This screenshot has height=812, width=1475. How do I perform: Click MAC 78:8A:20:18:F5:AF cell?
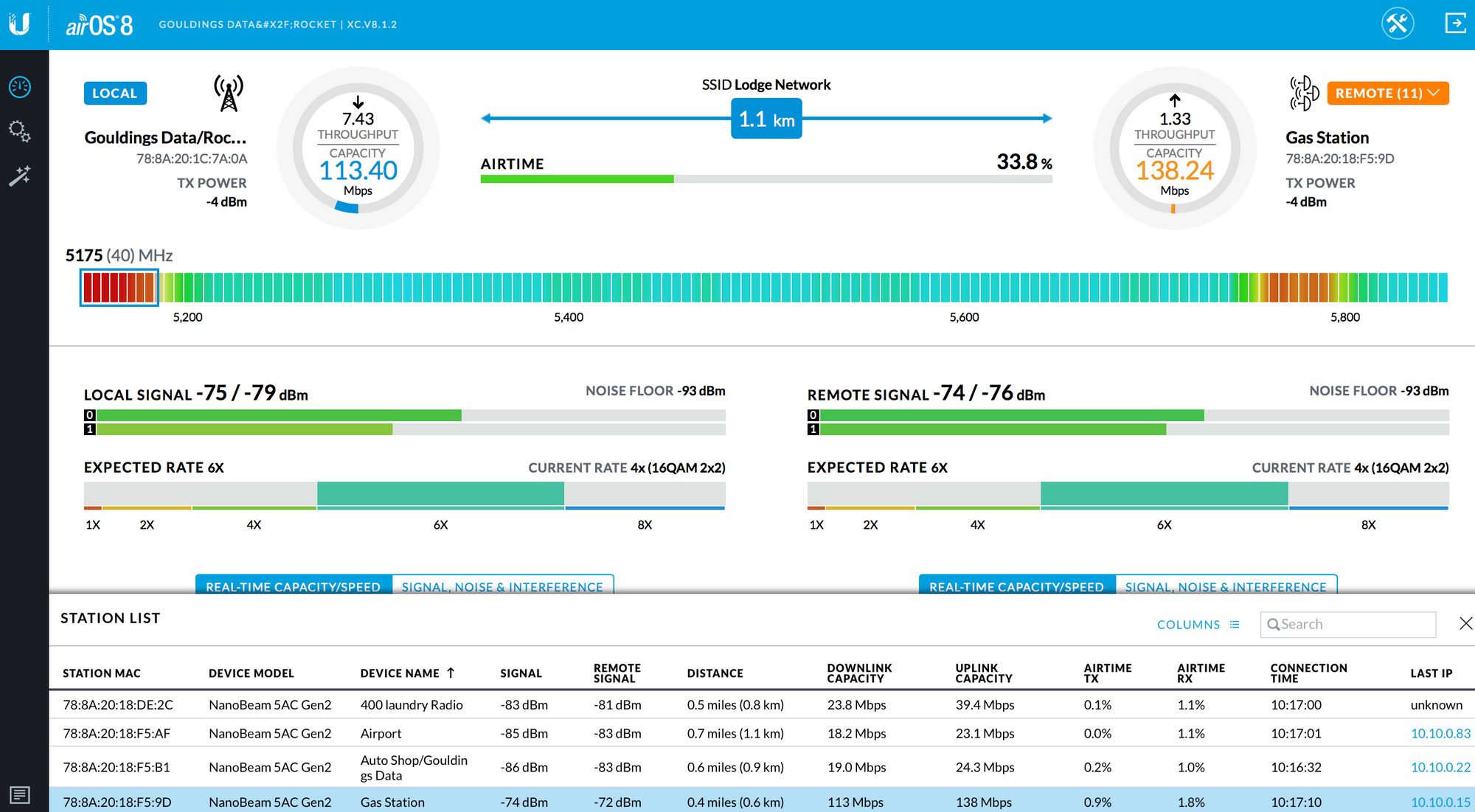tap(117, 734)
